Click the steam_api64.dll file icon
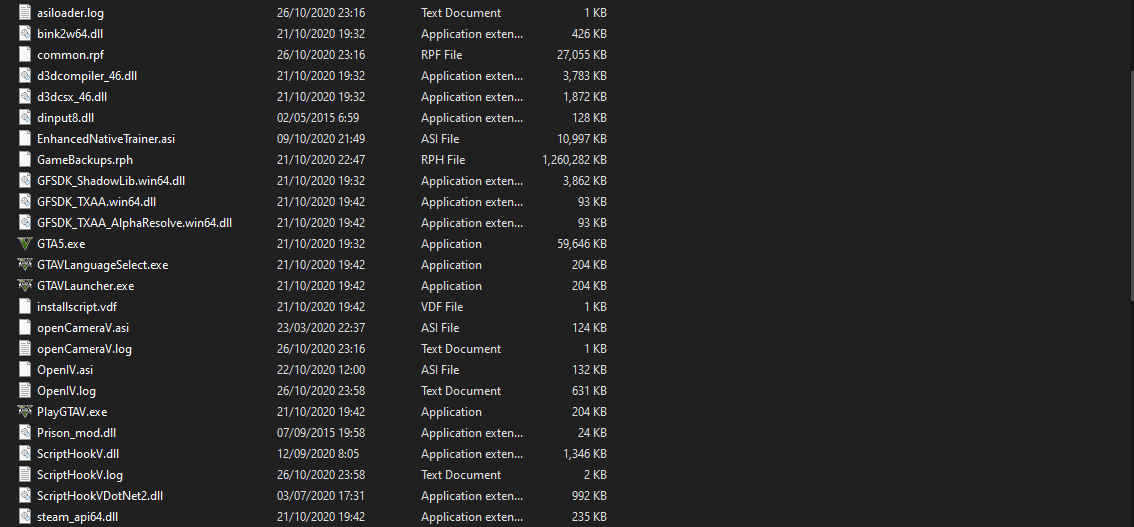The width and height of the screenshot is (1134, 527). pyautogui.click(x=25, y=516)
